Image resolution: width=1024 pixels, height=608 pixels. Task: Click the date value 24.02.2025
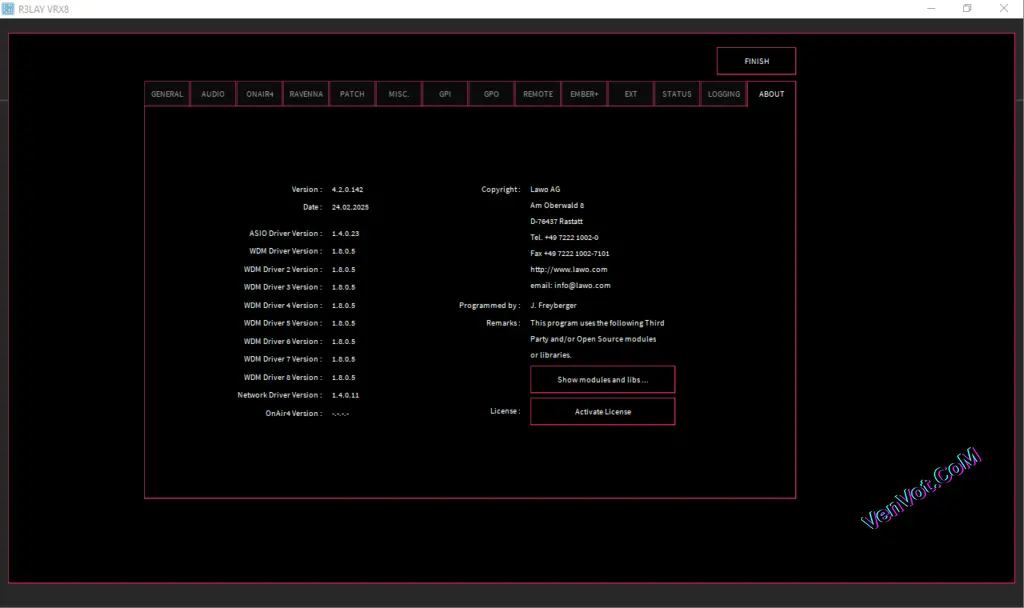coord(350,207)
